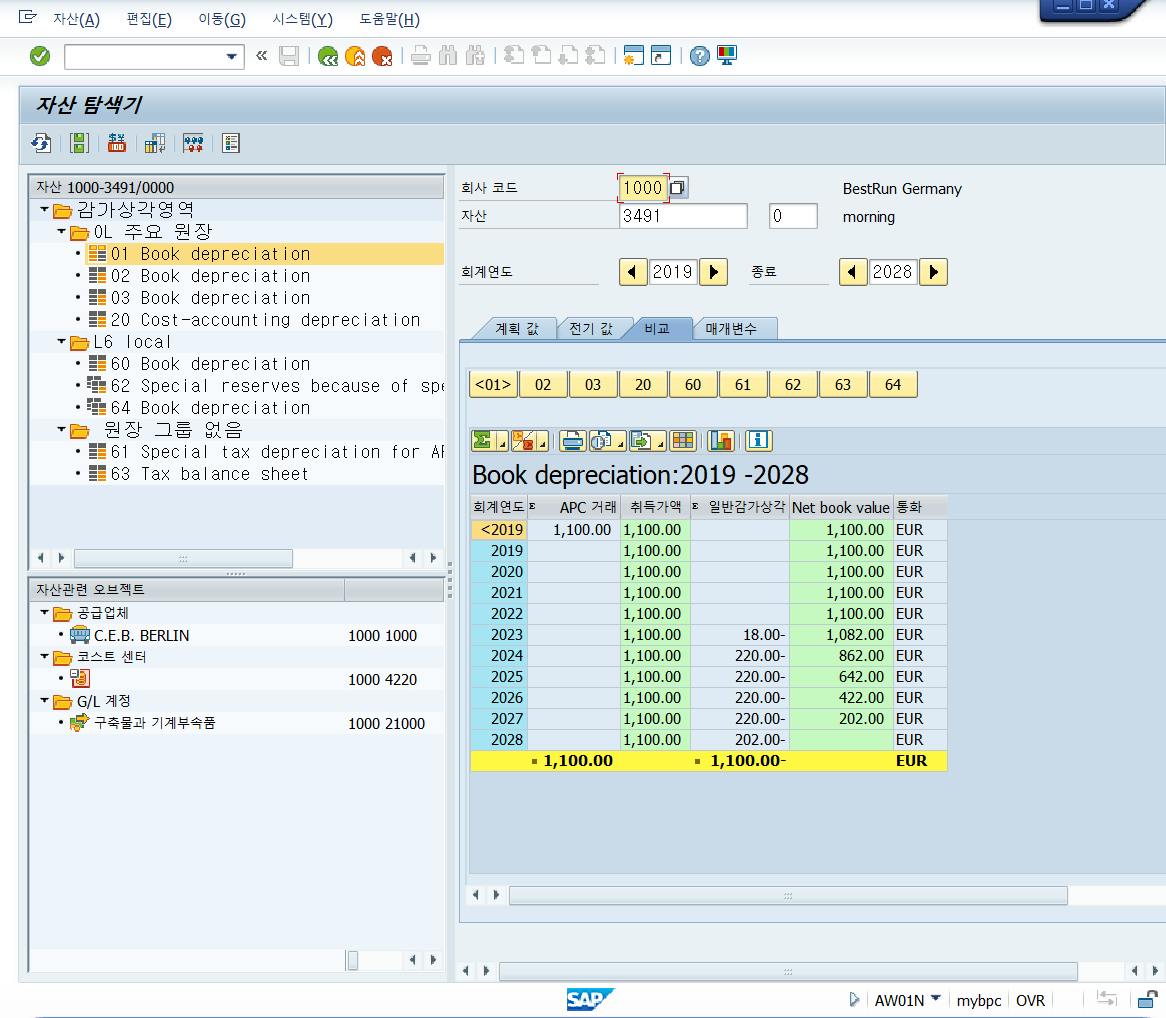This screenshot has width=1166, height=1018.
Task: Open the search help beside company code 1000
Action: tap(677, 187)
